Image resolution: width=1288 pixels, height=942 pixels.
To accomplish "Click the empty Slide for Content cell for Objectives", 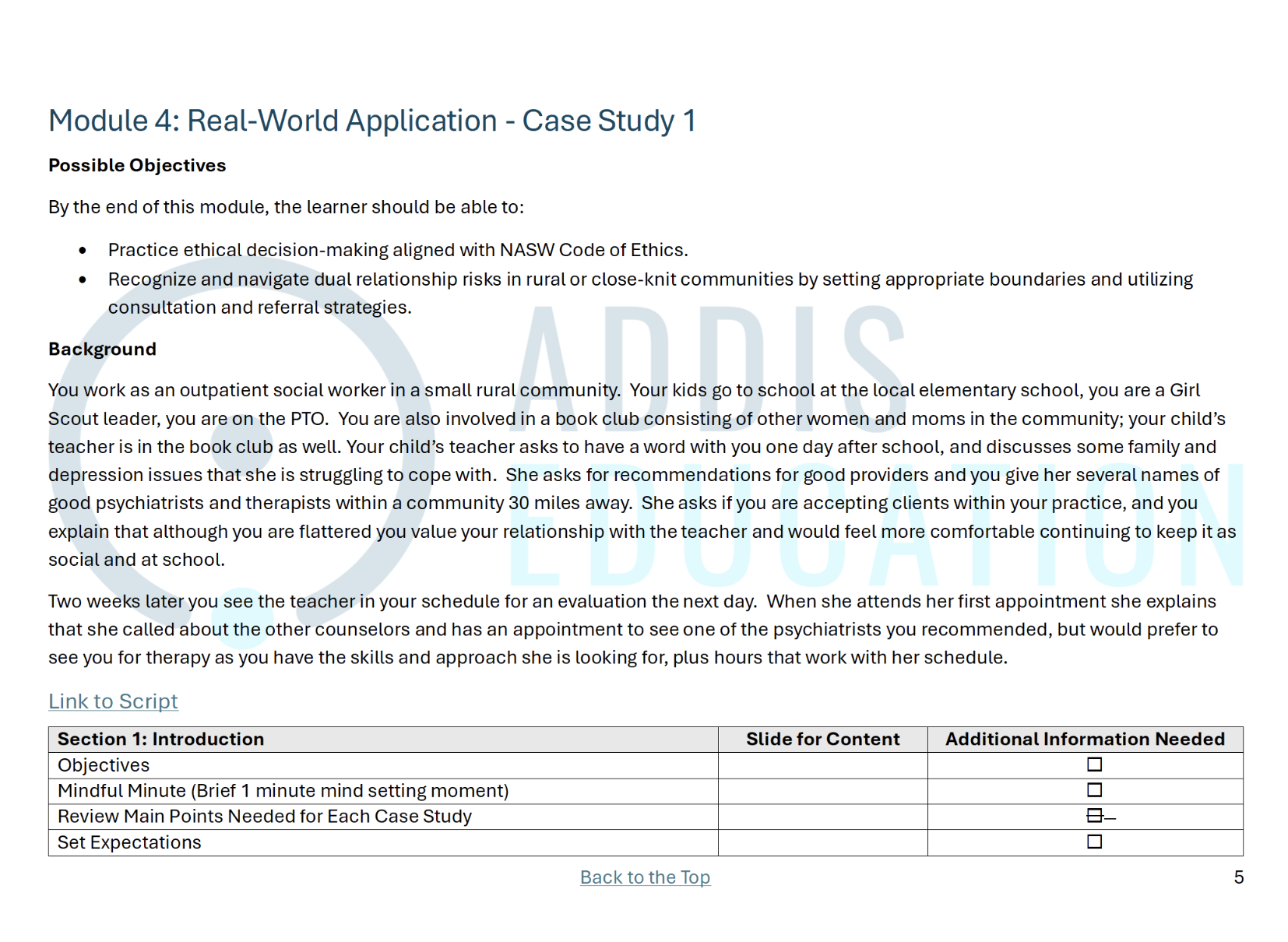I will tap(822, 765).
